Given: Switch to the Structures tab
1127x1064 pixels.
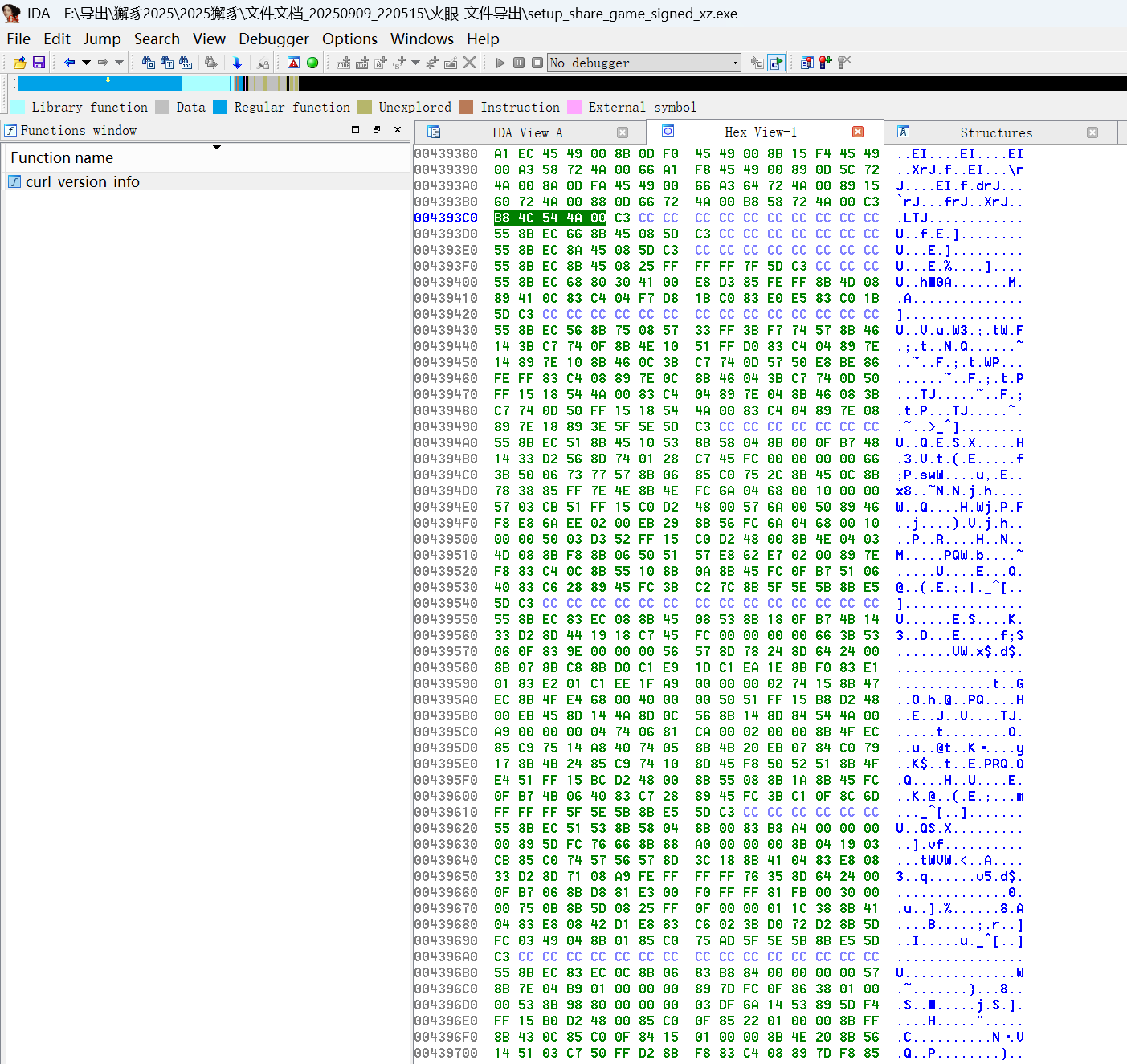Looking at the screenshot, I should tap(995, 132).
